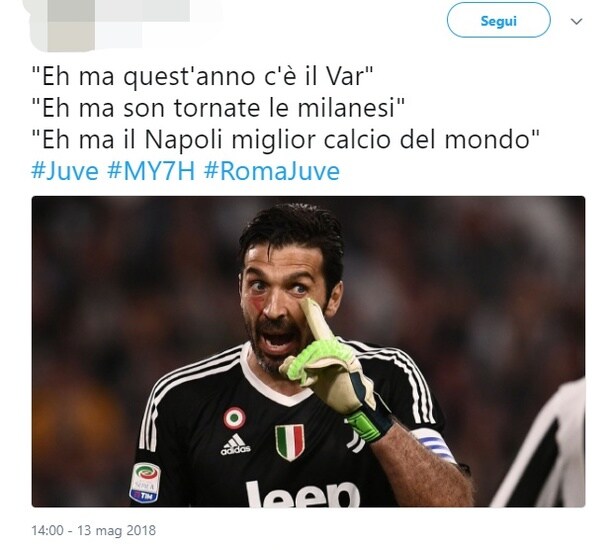The image size is (613, 550).
Task: Select the "Napoli miglior calcio del mondo" line
Action: (285, 139)
